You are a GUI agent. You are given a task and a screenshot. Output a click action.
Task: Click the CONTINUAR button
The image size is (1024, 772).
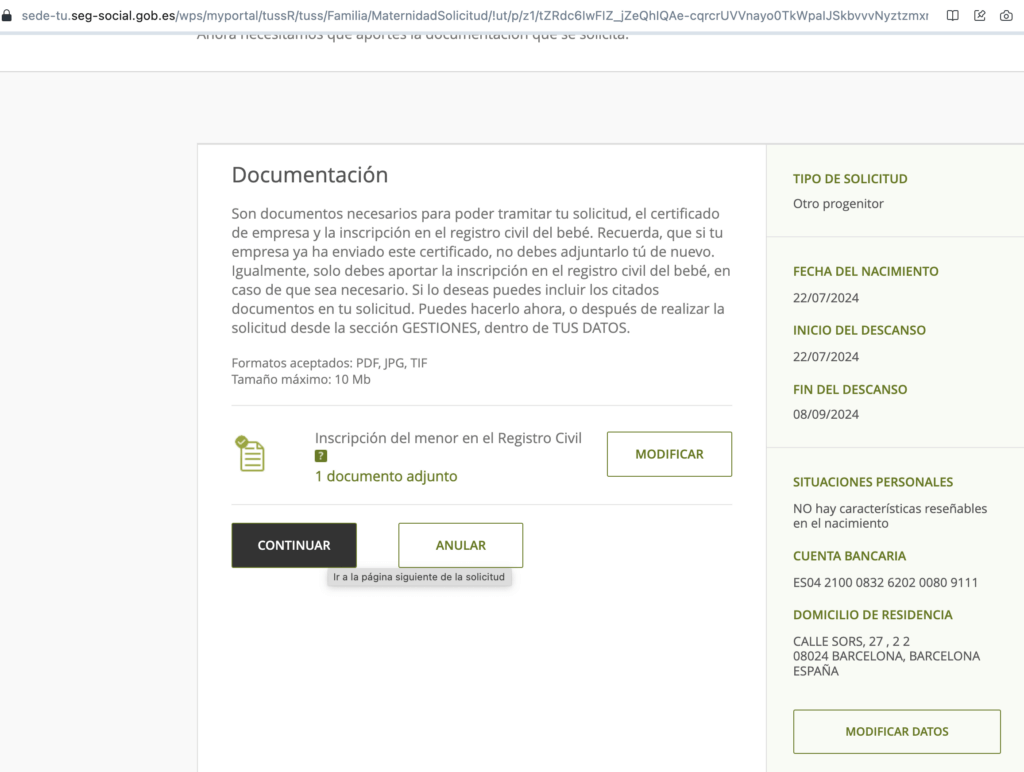[294, 545]
